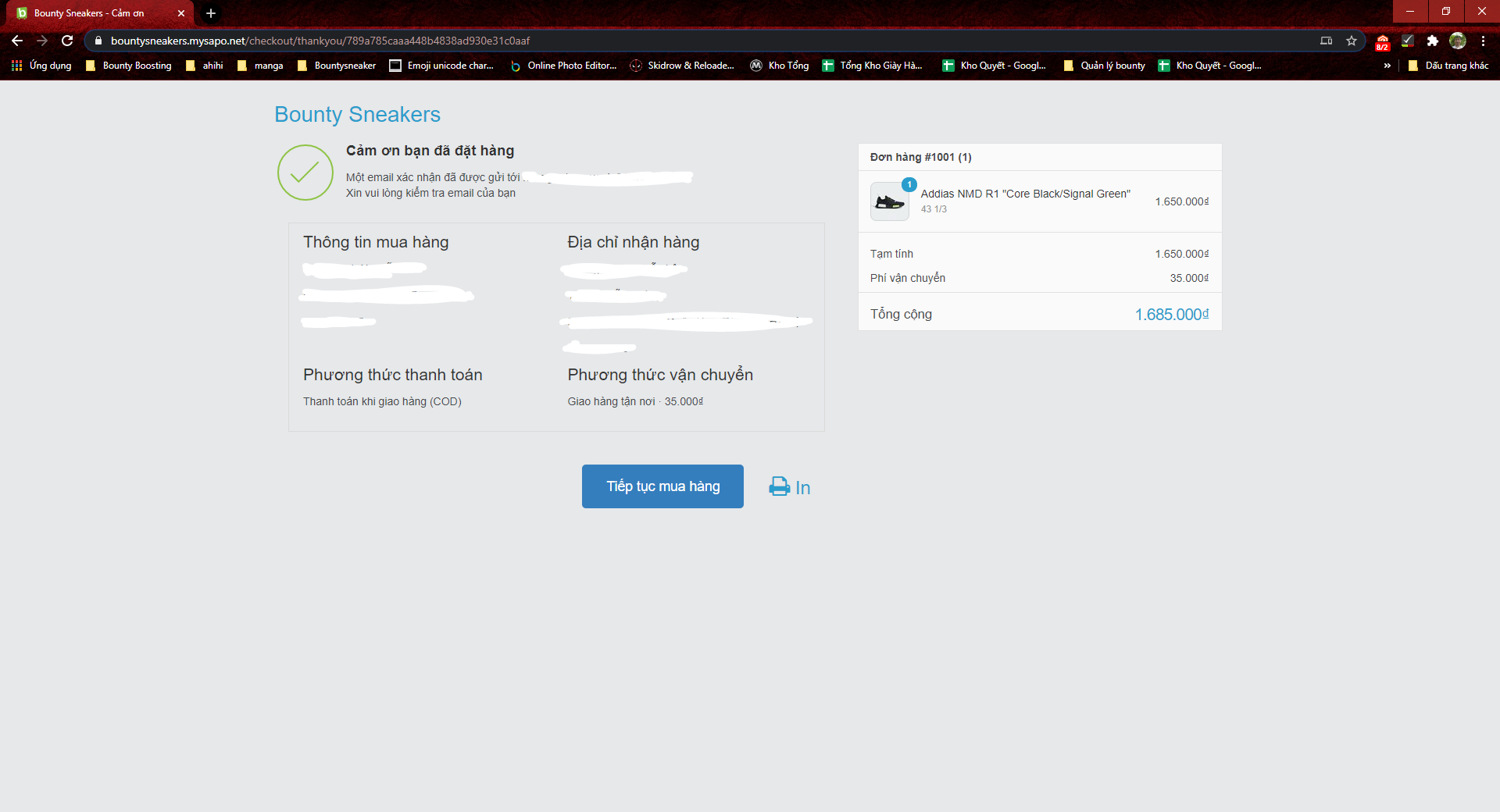Open the Bountysneaker bookmark folder

(337, 66)
